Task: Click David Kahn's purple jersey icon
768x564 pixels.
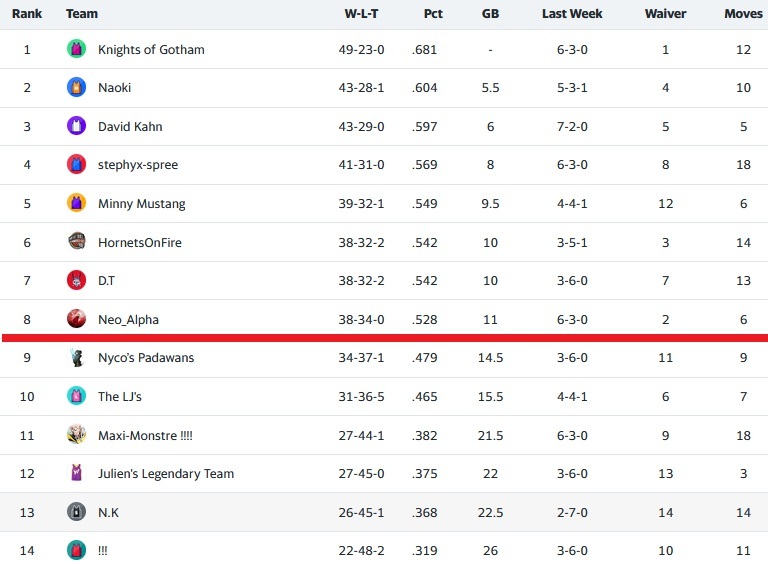Action: click(x=76, y=126)
